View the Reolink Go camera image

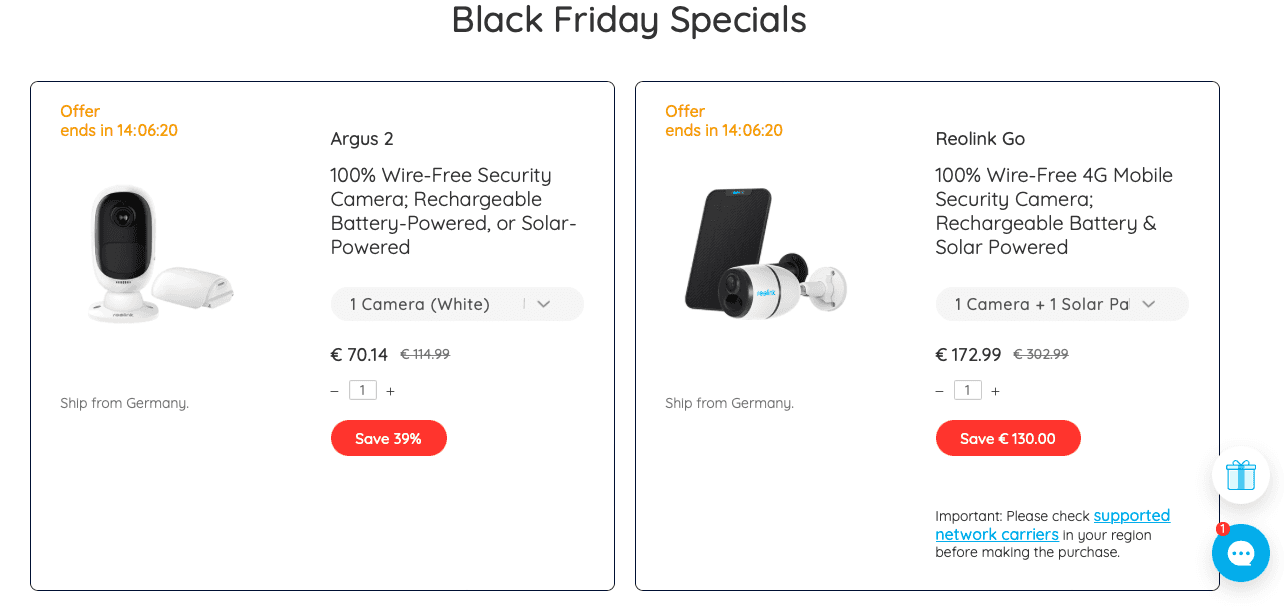click(x=765, y=253)
